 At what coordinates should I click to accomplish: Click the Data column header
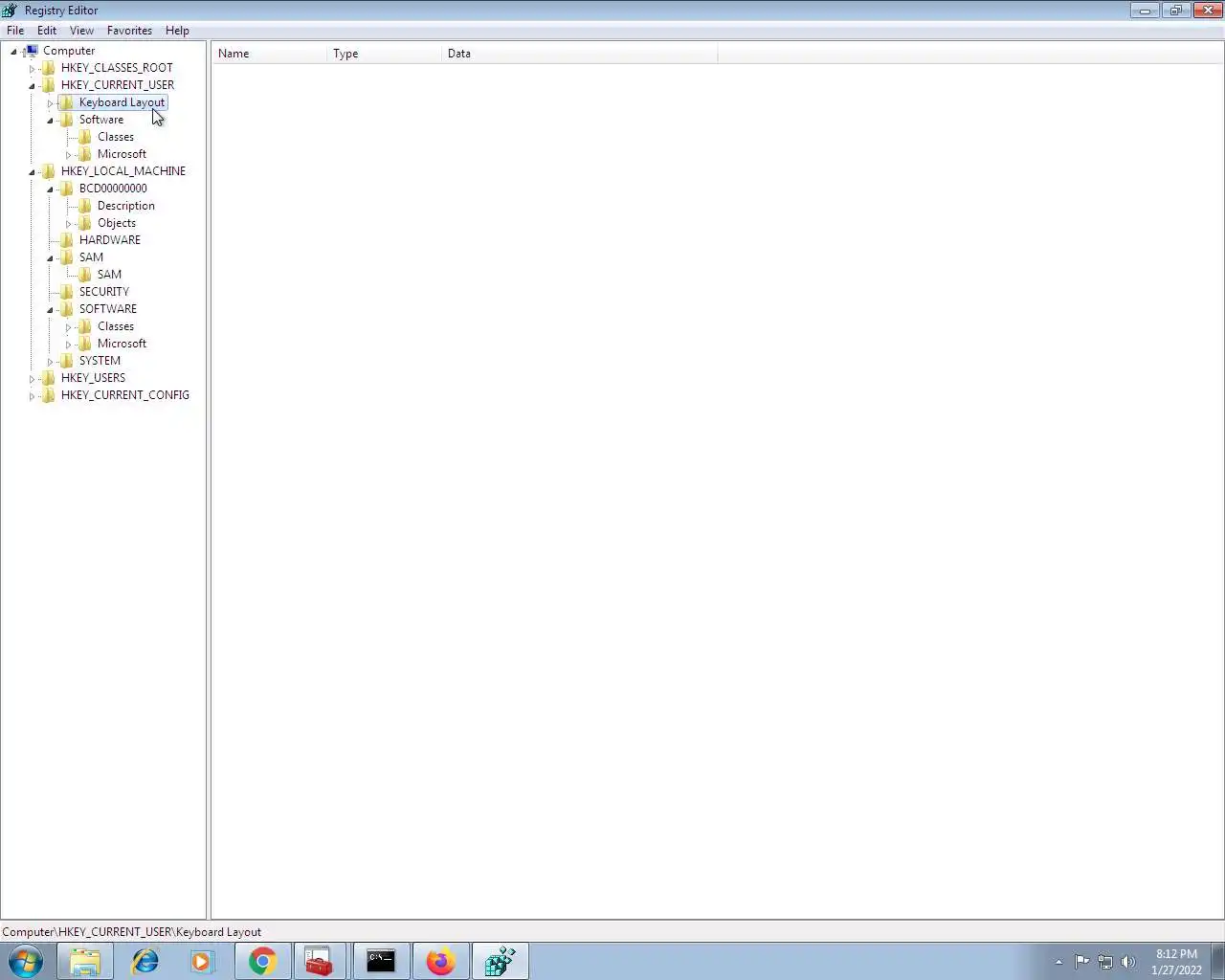click(x=580, y=54)
